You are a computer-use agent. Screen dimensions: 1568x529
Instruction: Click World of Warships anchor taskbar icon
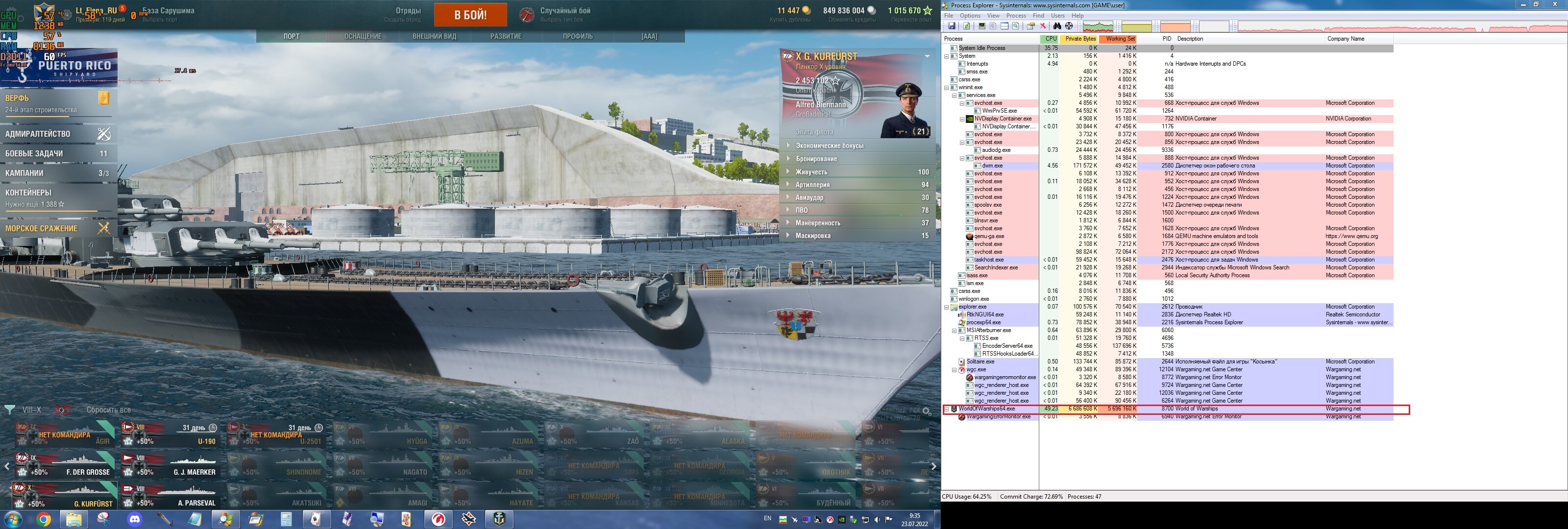coord(499,519)
